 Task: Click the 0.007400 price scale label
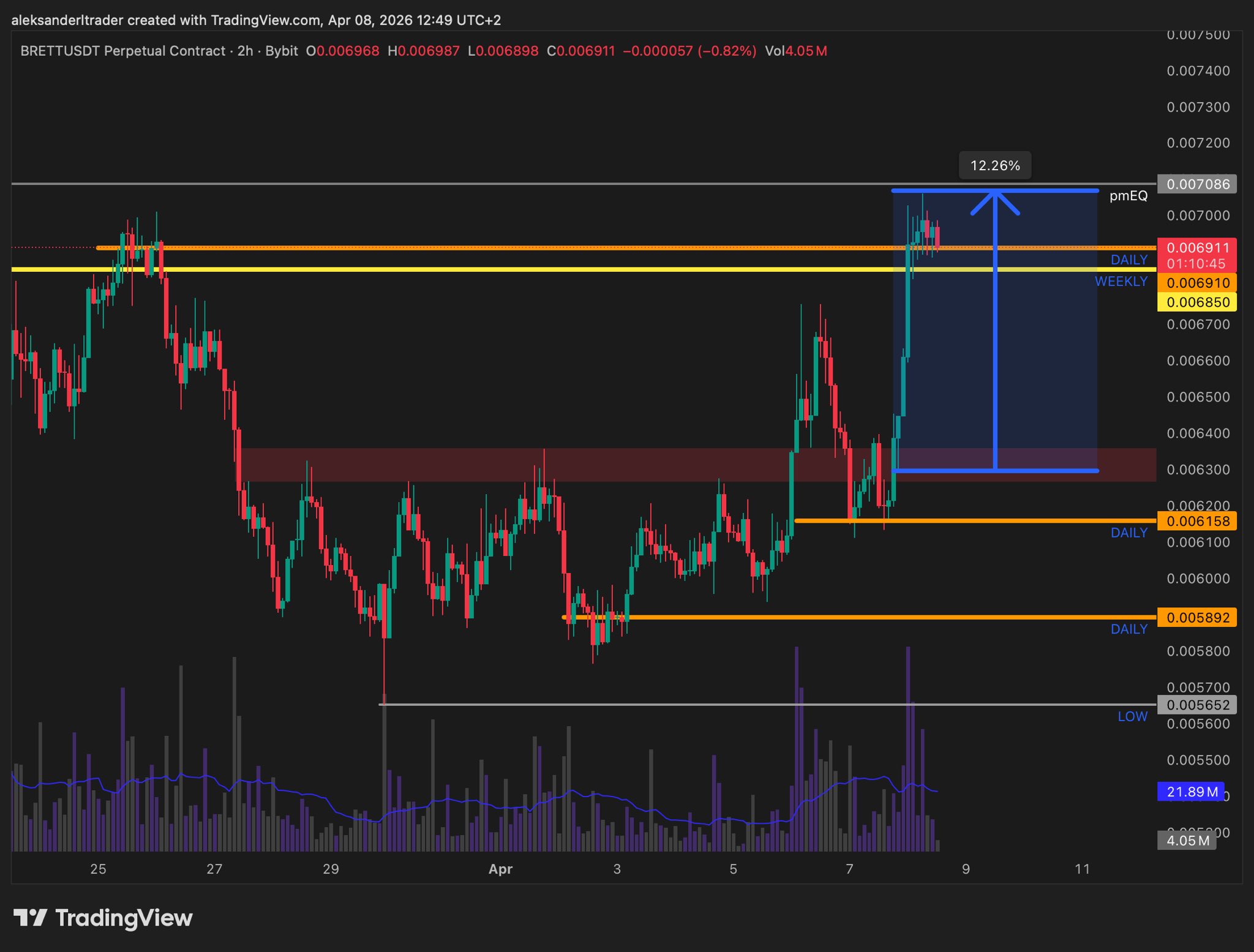(1198, 71)
